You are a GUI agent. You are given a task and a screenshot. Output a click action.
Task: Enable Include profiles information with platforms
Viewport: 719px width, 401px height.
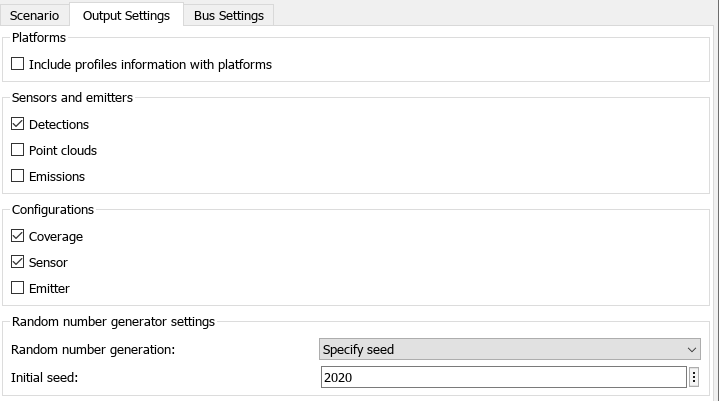18,64
